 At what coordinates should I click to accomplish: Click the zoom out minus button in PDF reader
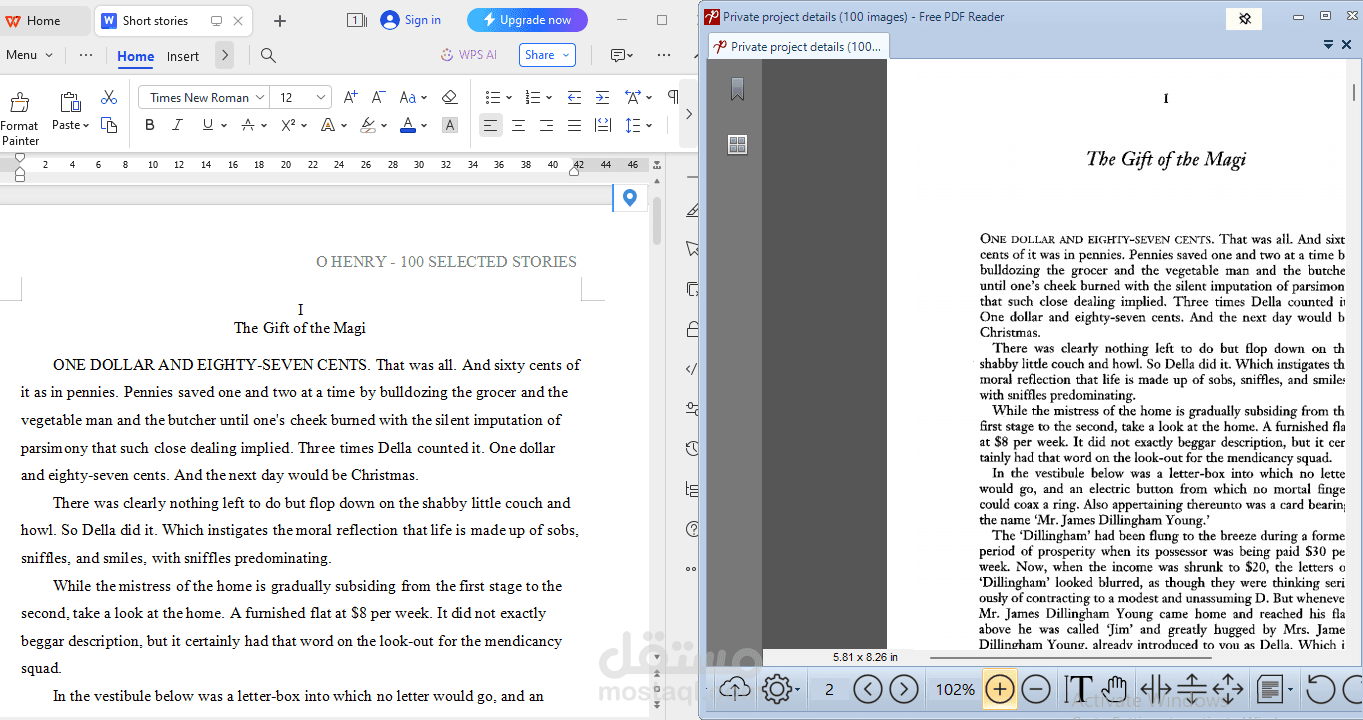1036,689
